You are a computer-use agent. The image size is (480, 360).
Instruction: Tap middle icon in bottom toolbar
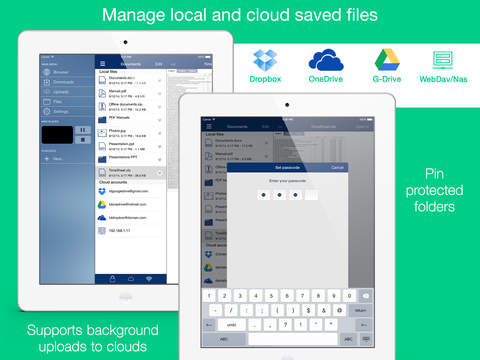[x=131, y=279]
